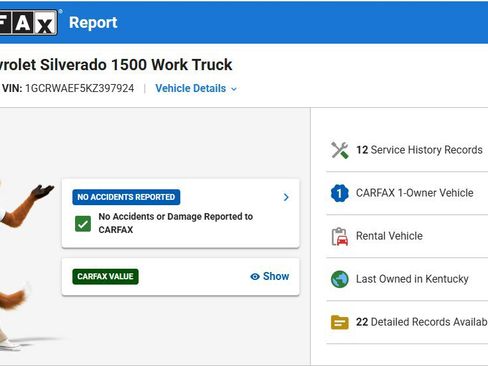Click the green checkmark box icon
This screenshot has width=488, height=366.
pos(83,224)
